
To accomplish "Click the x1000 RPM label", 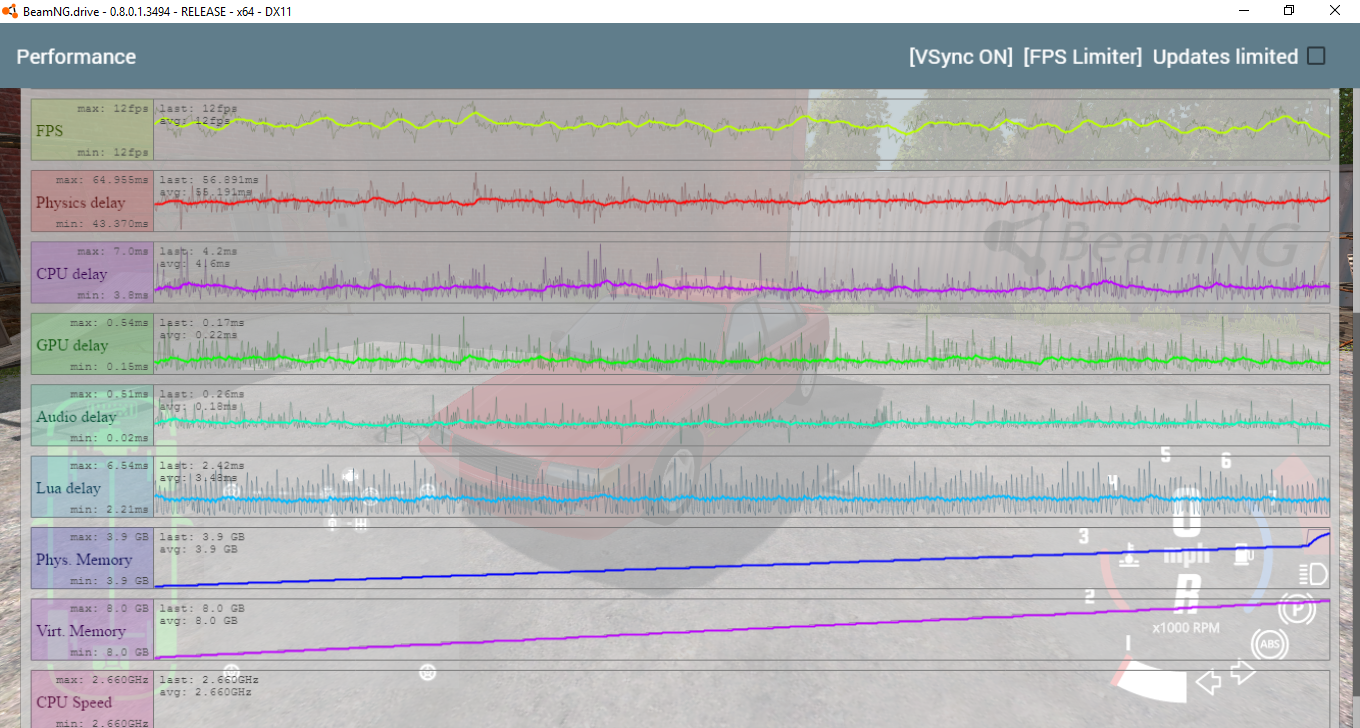I will [1186, 629].
